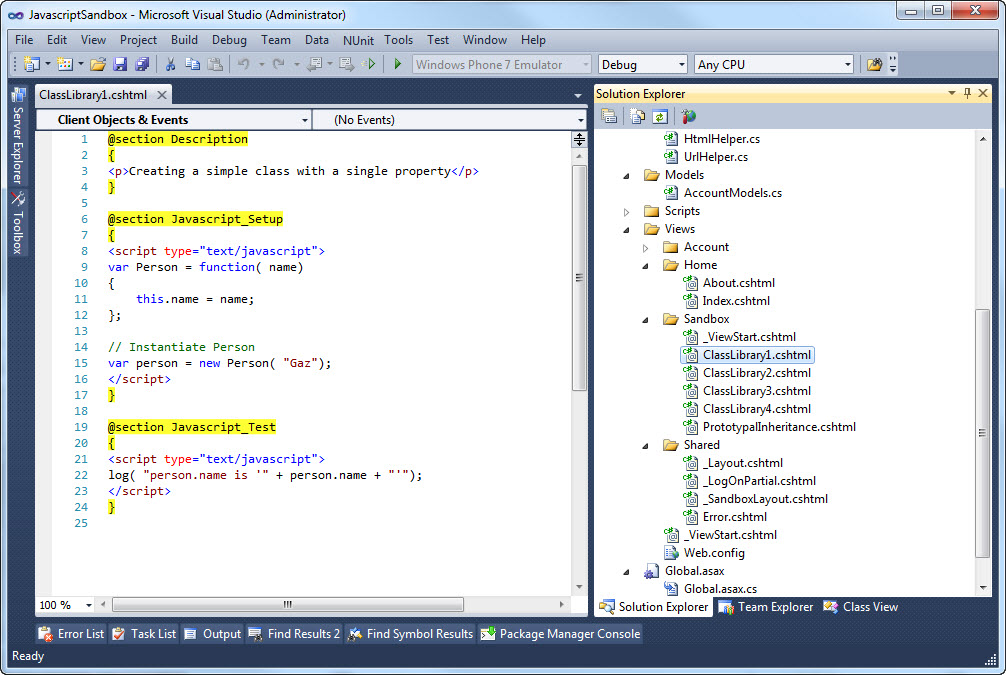Collapse the Home folder node
This screenshot has height=675, width=1006.
645,266
